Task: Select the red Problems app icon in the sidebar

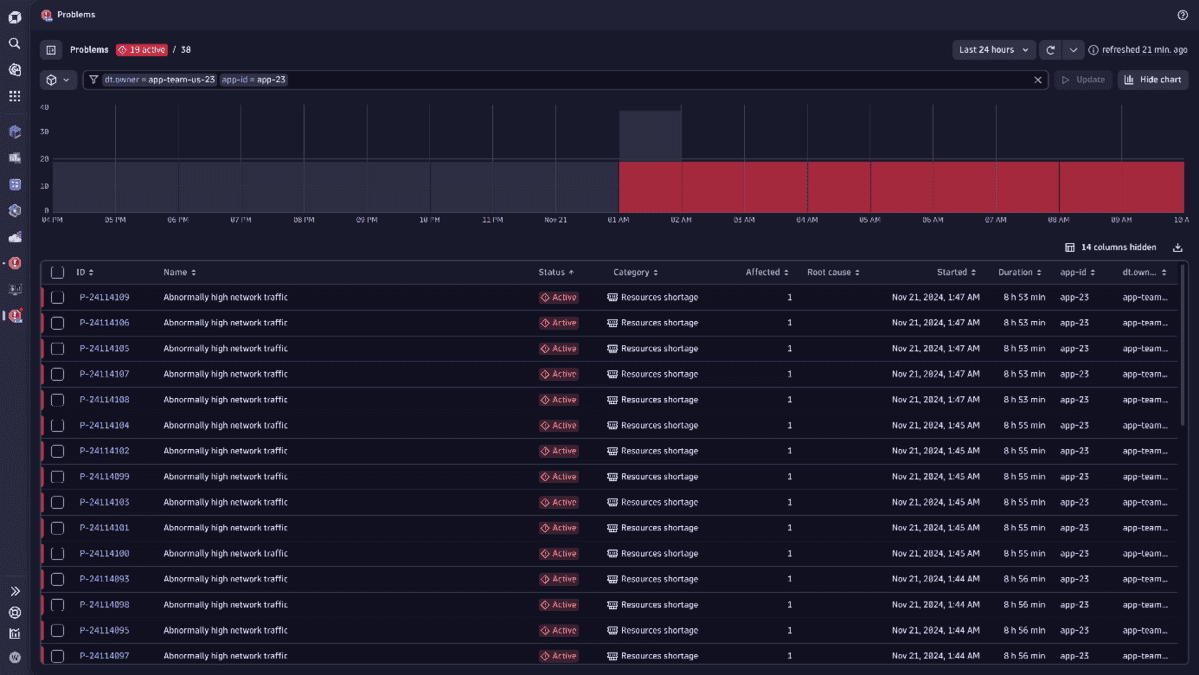Action: pos(14,316)
